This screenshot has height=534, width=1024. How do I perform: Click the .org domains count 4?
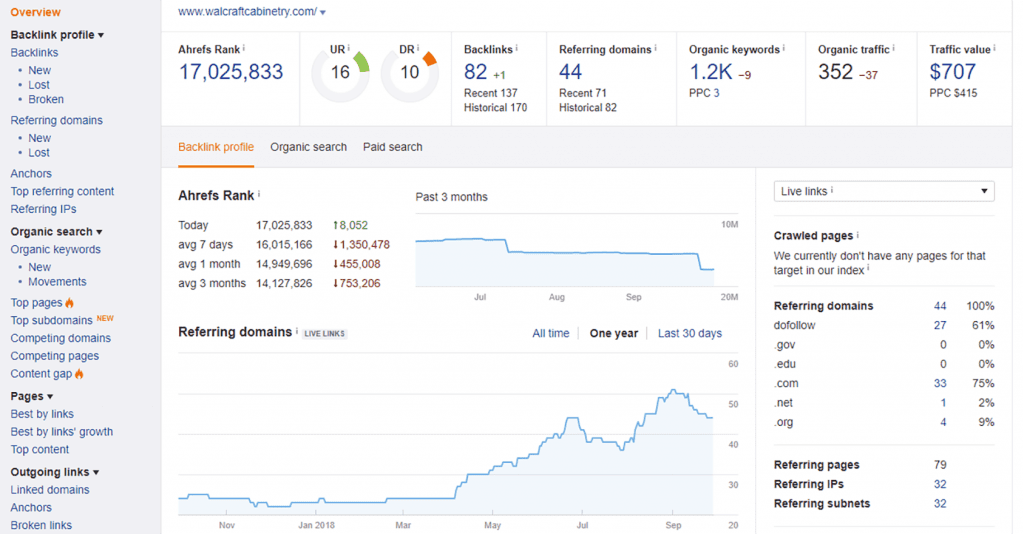pos(943,422)
